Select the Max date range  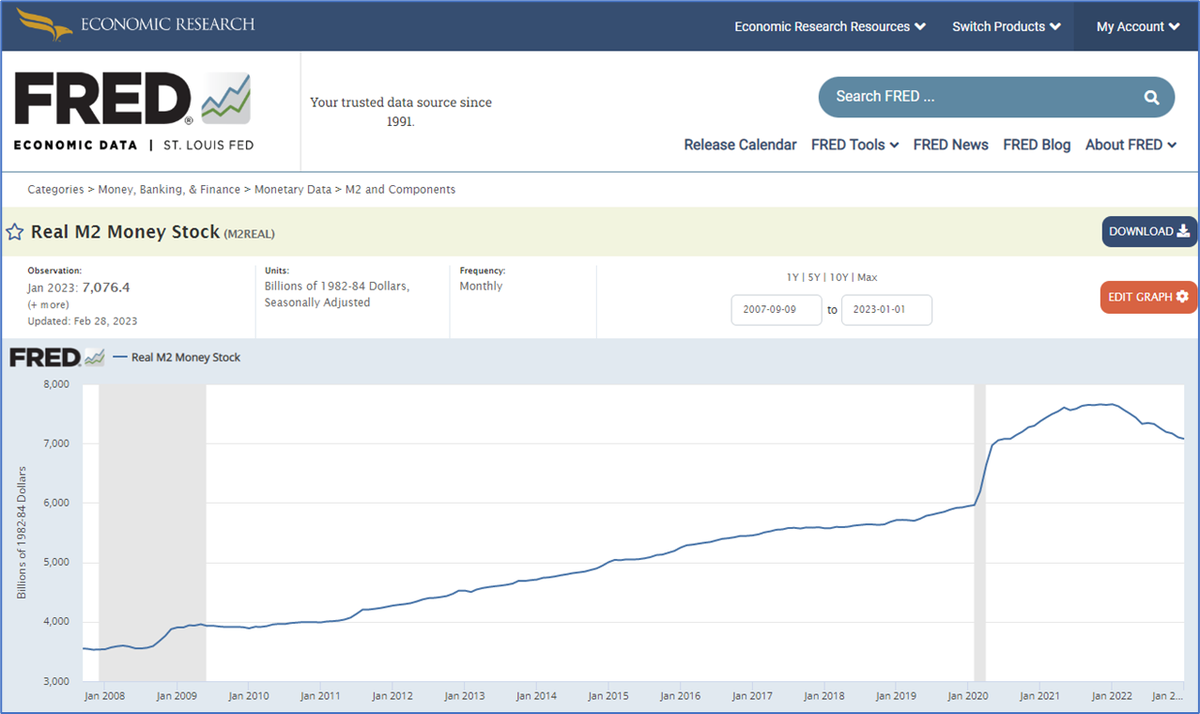pyautogui.click(x=867, y=277)
